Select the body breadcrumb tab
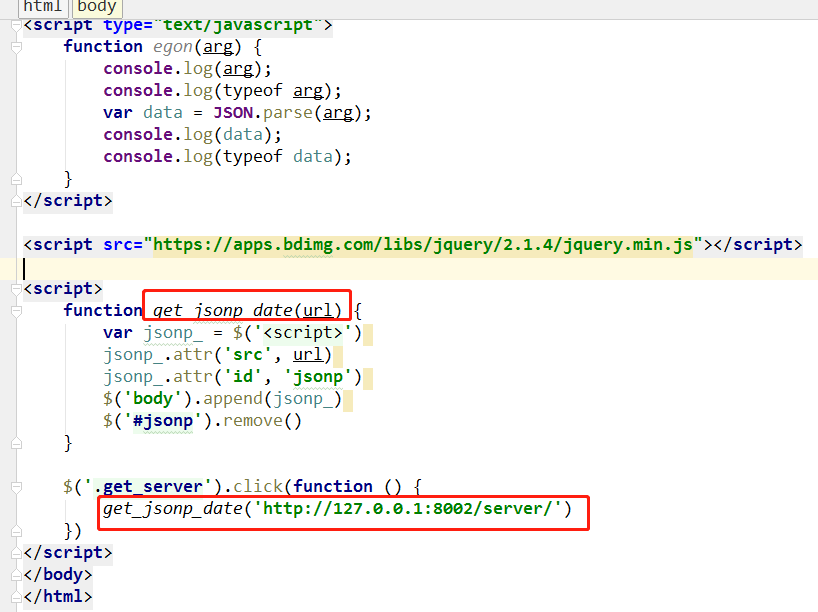This screenshot has width=818, height=612. pyautogui.click(x=97, y=7)
